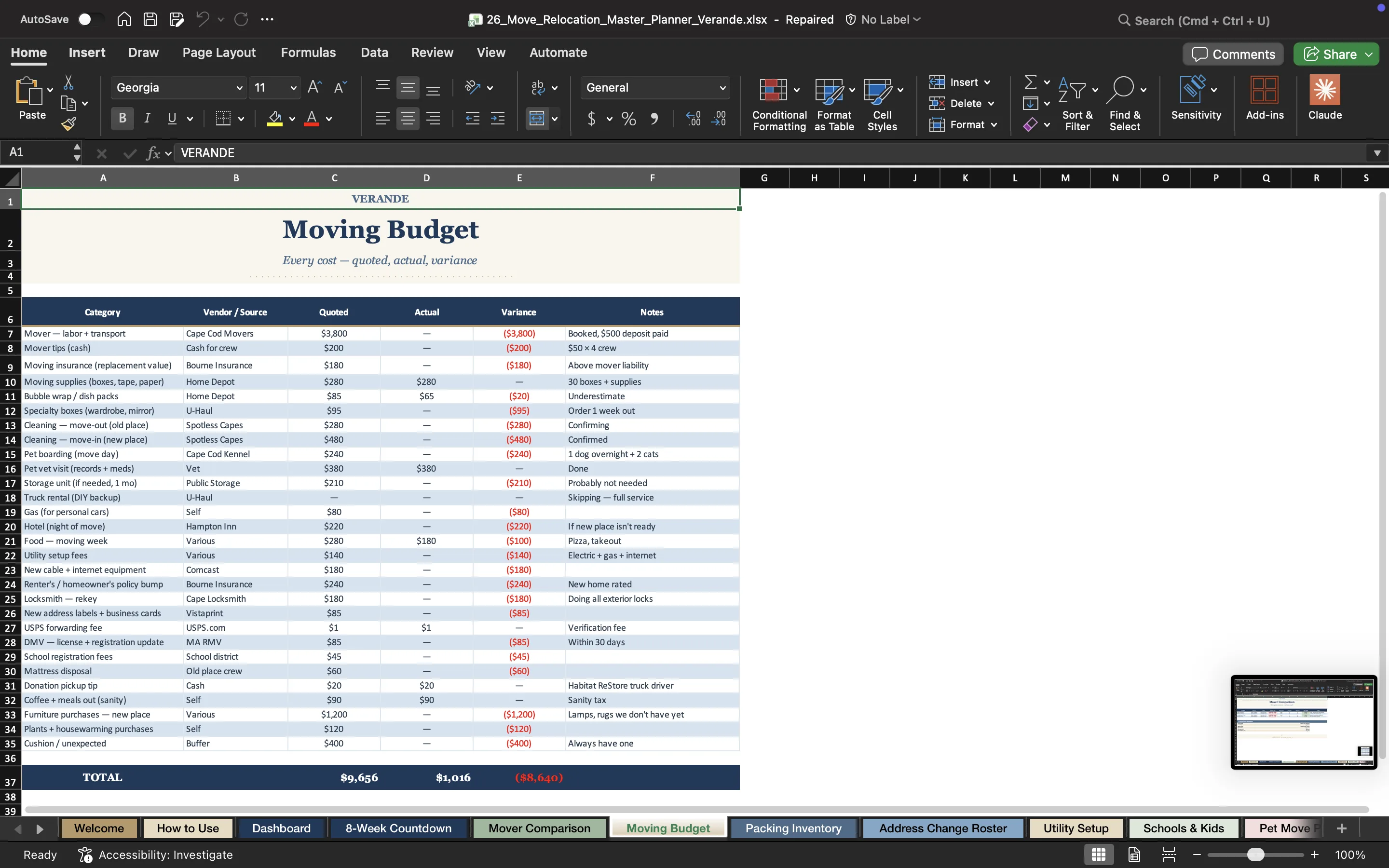Click the Comments button
The height and width of the screenshot is (868, 1389).
coord(1233,54)
